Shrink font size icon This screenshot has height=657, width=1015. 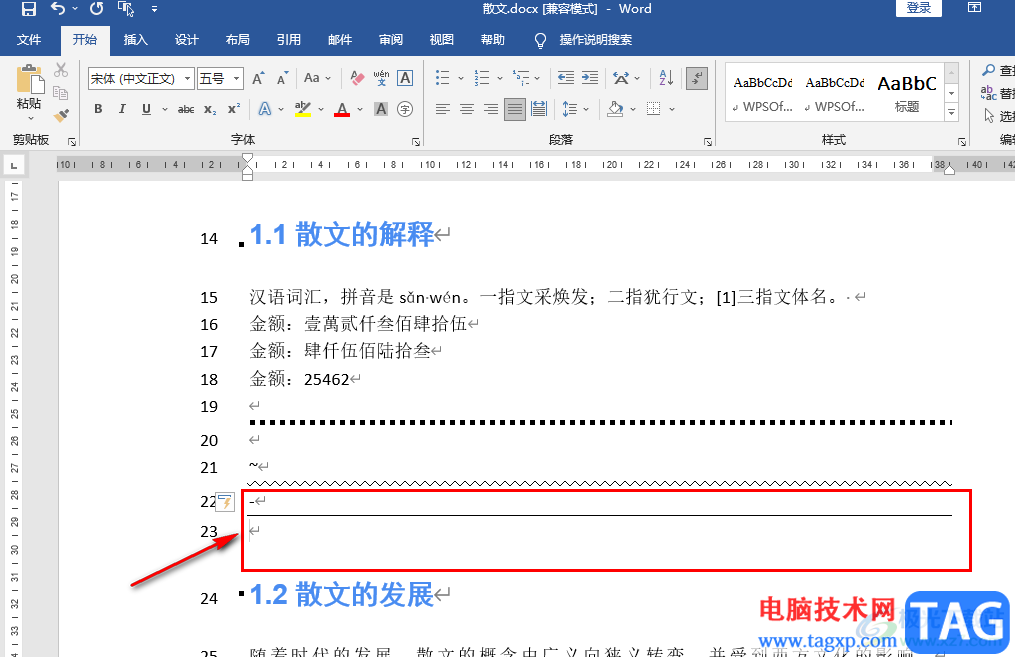[x=282, y=78]
